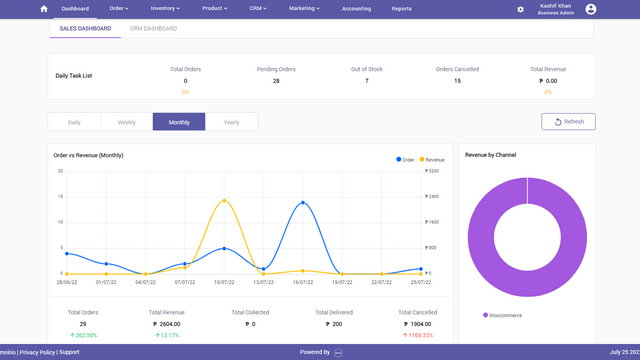Open the Privacy Policy link
The image size is (640, 360).
tap(37, 352)
